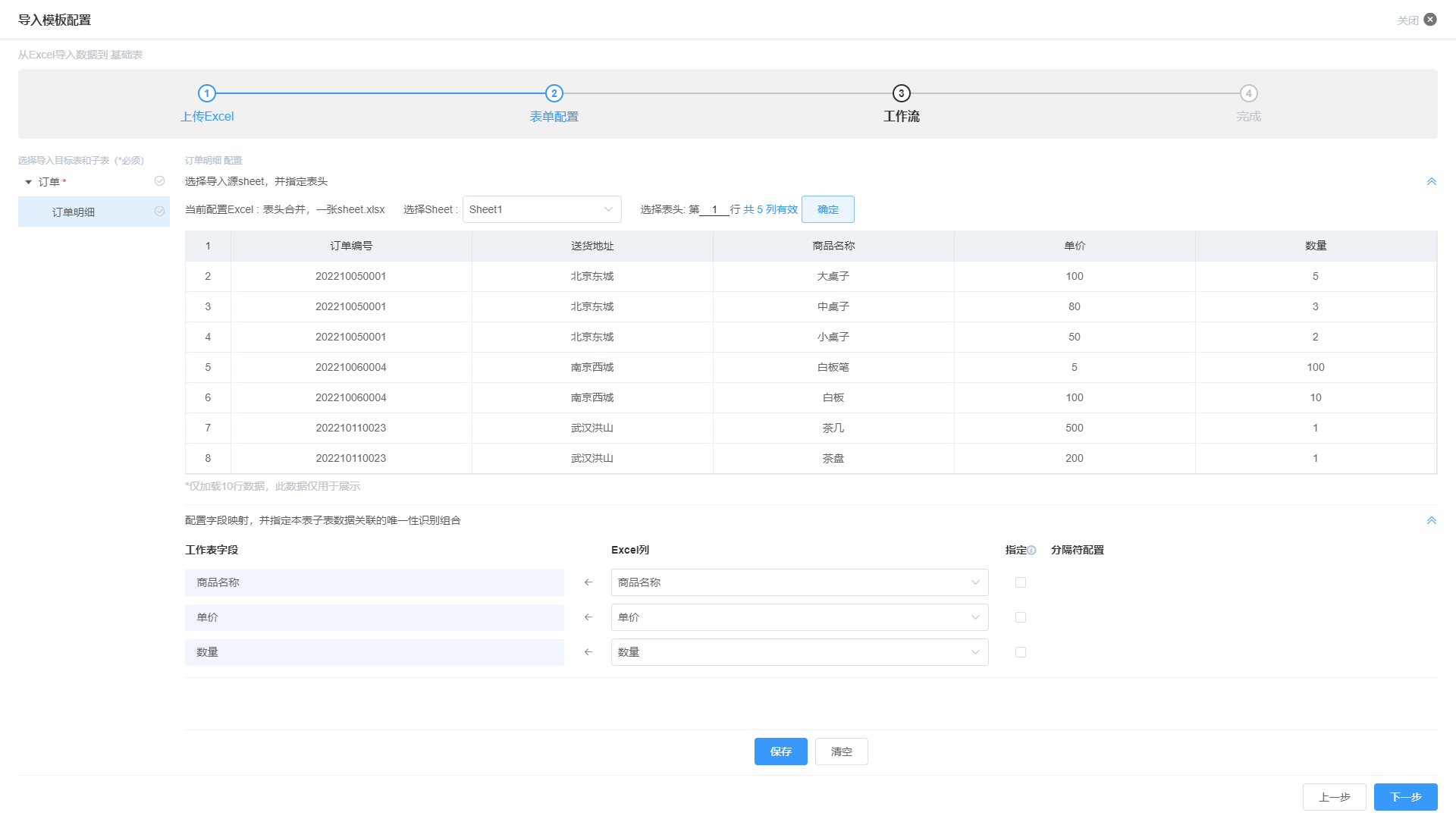Click the 白板笔 cell
The image size is (1456, 819).
[x=833, y=367]
